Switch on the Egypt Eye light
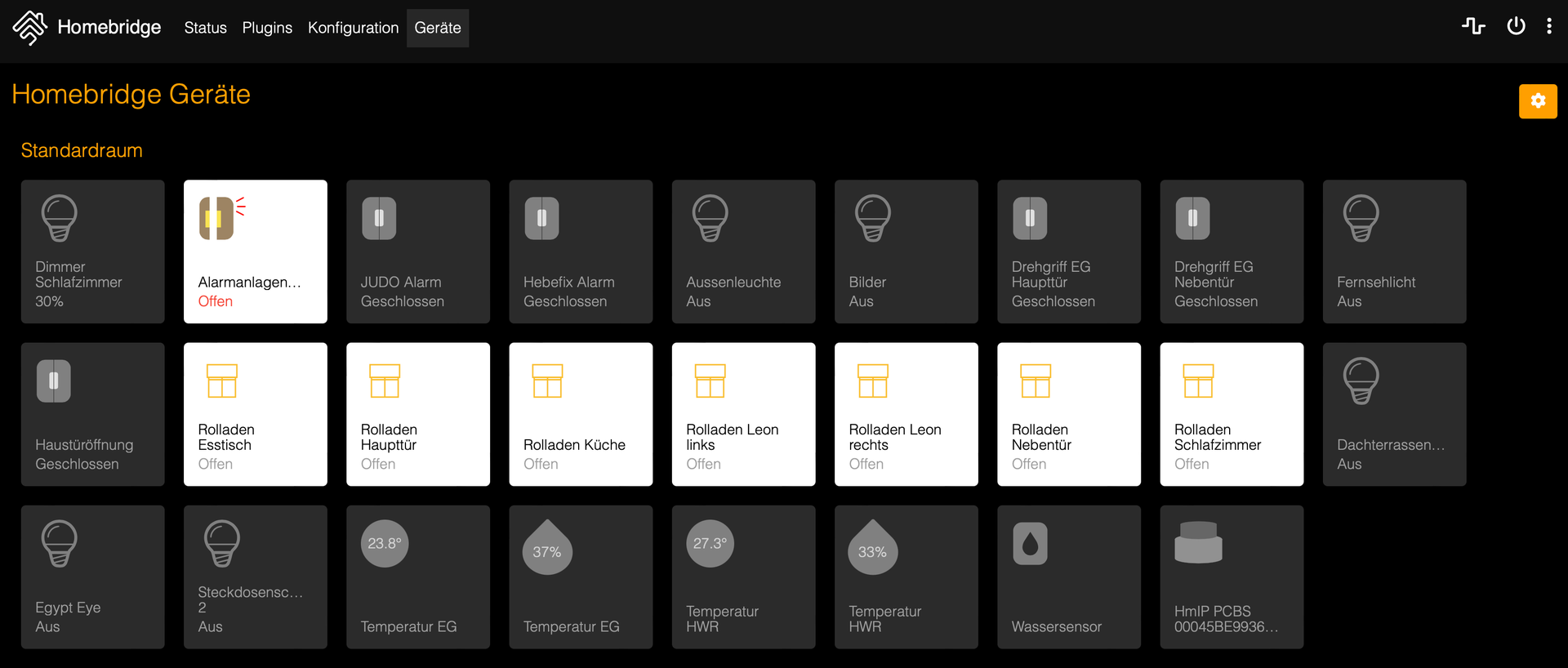 click(92, 577)
